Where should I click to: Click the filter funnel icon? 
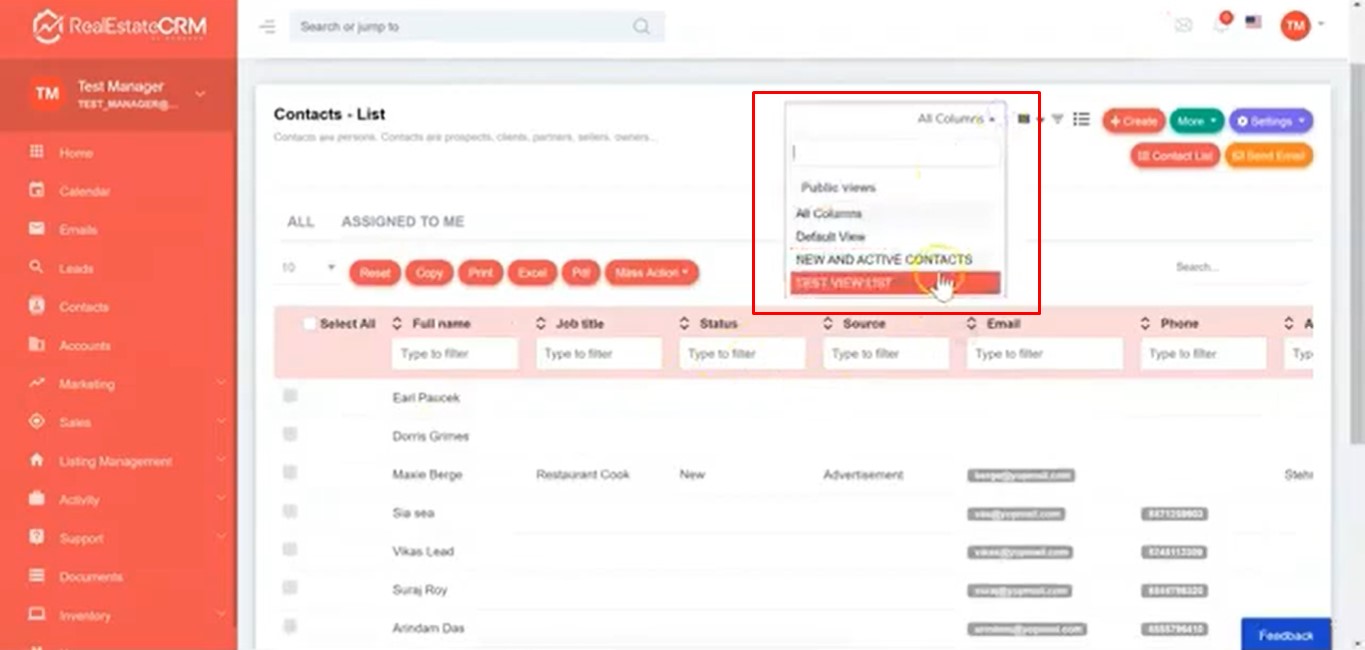tap(1057, 120)
